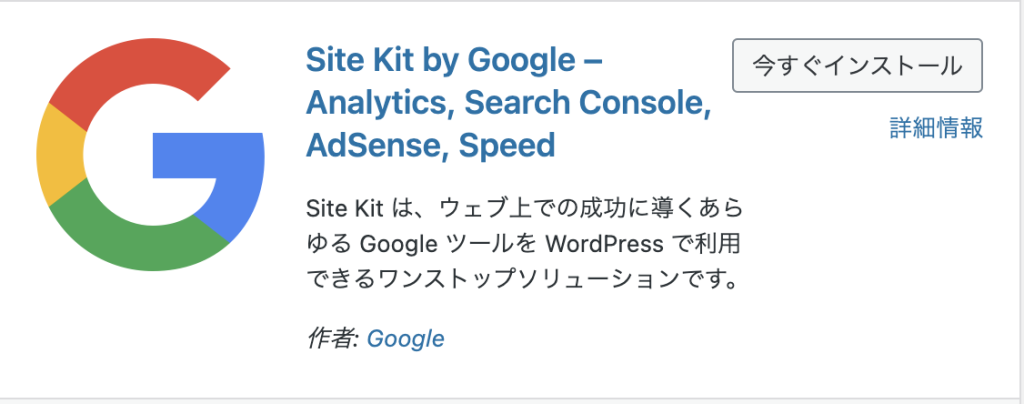Click the "Analytics, Search Console," title line
Screen dimensions: 1024x404
coord(509,103)
